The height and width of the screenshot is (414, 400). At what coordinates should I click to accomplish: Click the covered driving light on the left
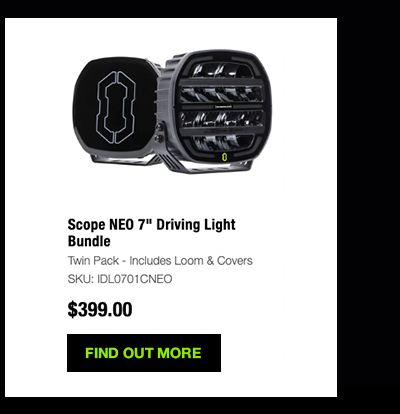tap(115, 108)
